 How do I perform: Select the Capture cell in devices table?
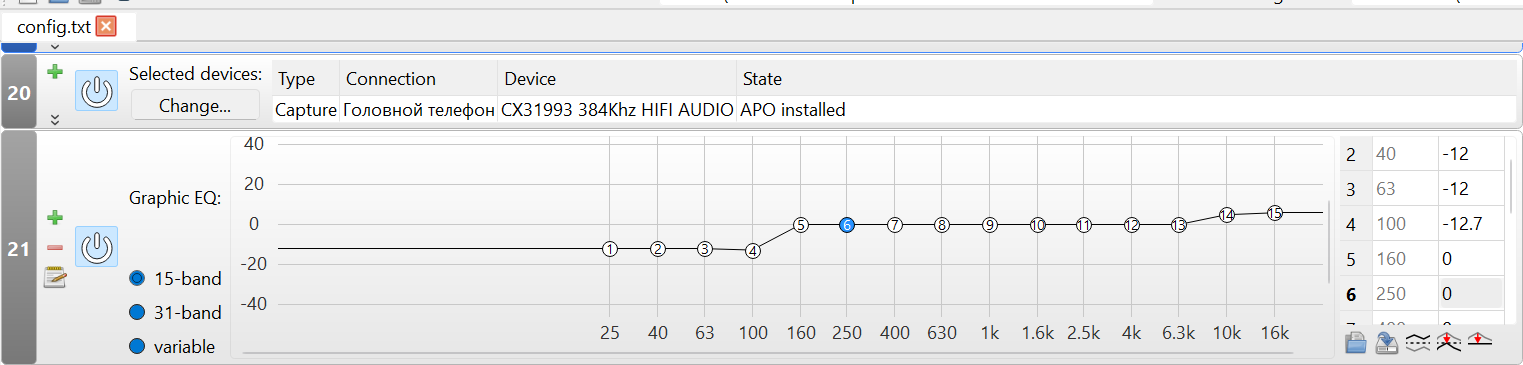306,110
